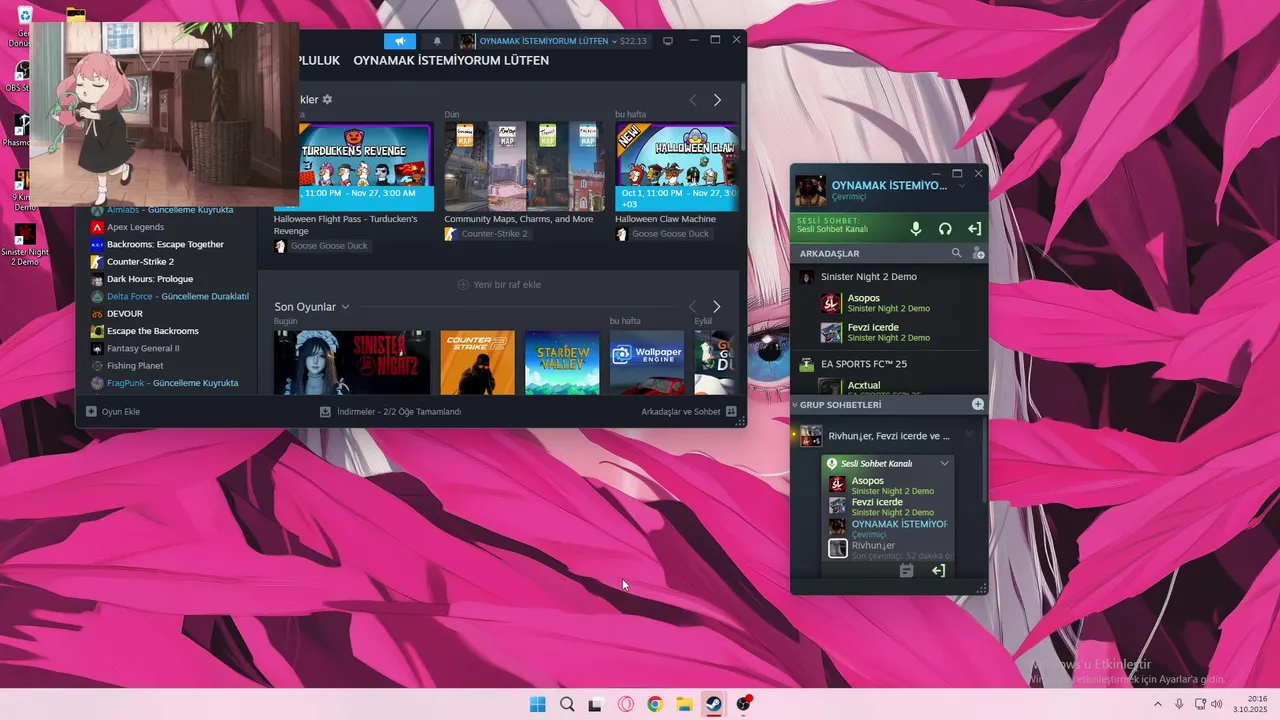Go to next page of Son Oyunlar shelf
The width and height of the screenshot is (1280, 720).
(716, 307)
